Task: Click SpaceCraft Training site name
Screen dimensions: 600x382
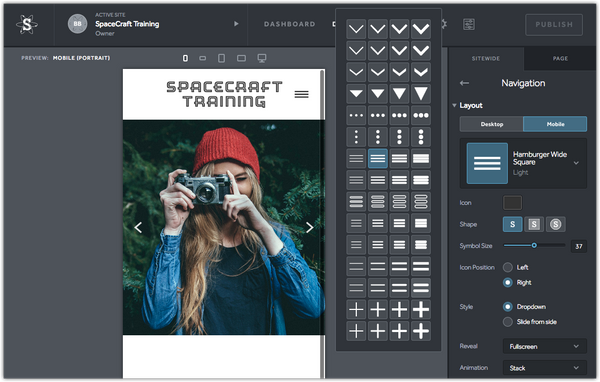Action: pyautogui.click(x=127, y=24)
